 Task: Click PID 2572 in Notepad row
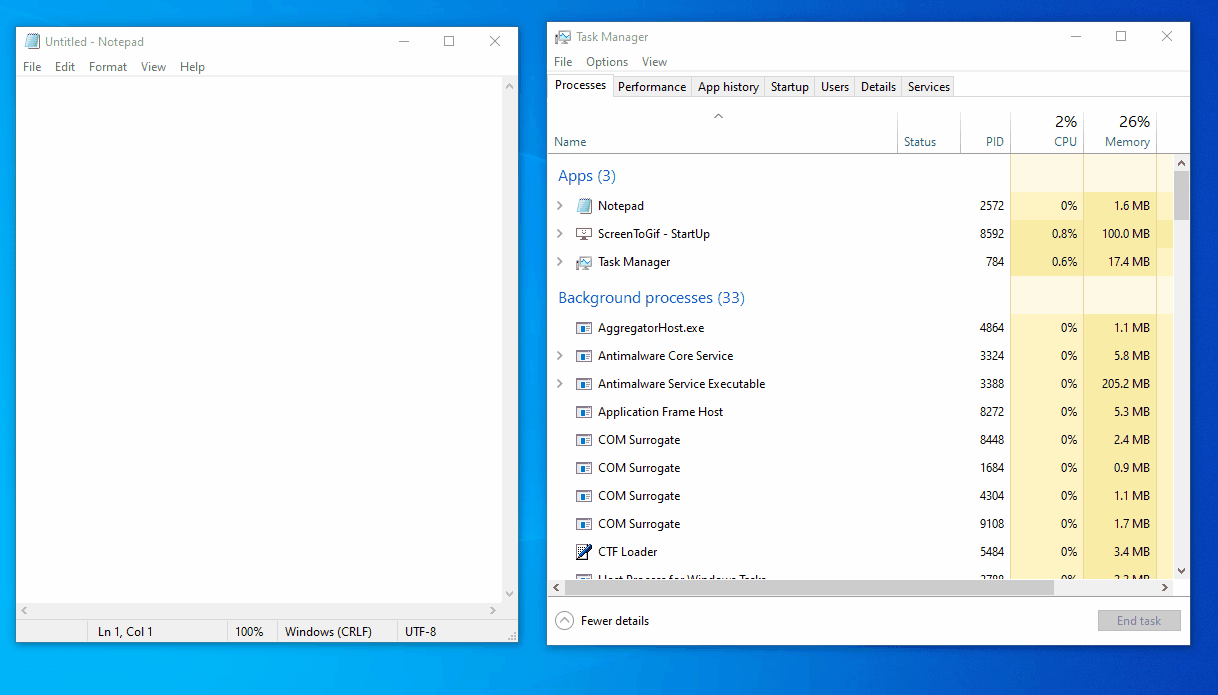[992, 206]
